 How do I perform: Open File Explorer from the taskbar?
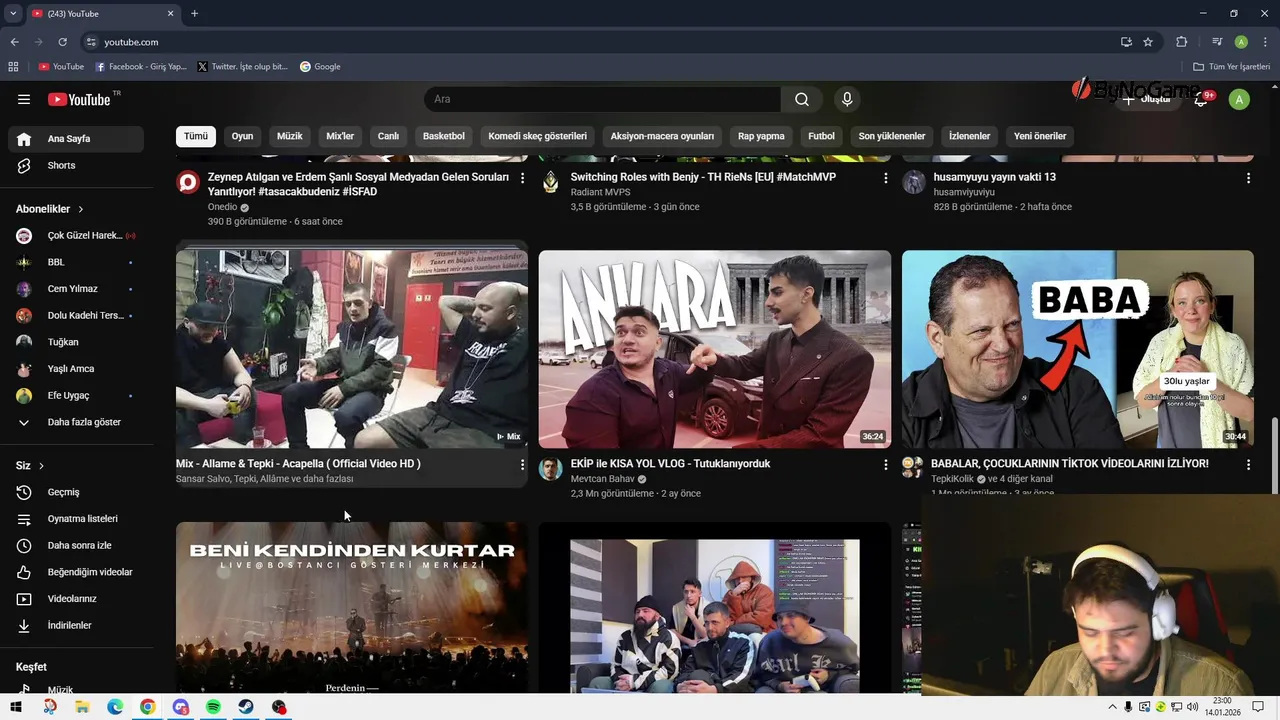(82, 707)
